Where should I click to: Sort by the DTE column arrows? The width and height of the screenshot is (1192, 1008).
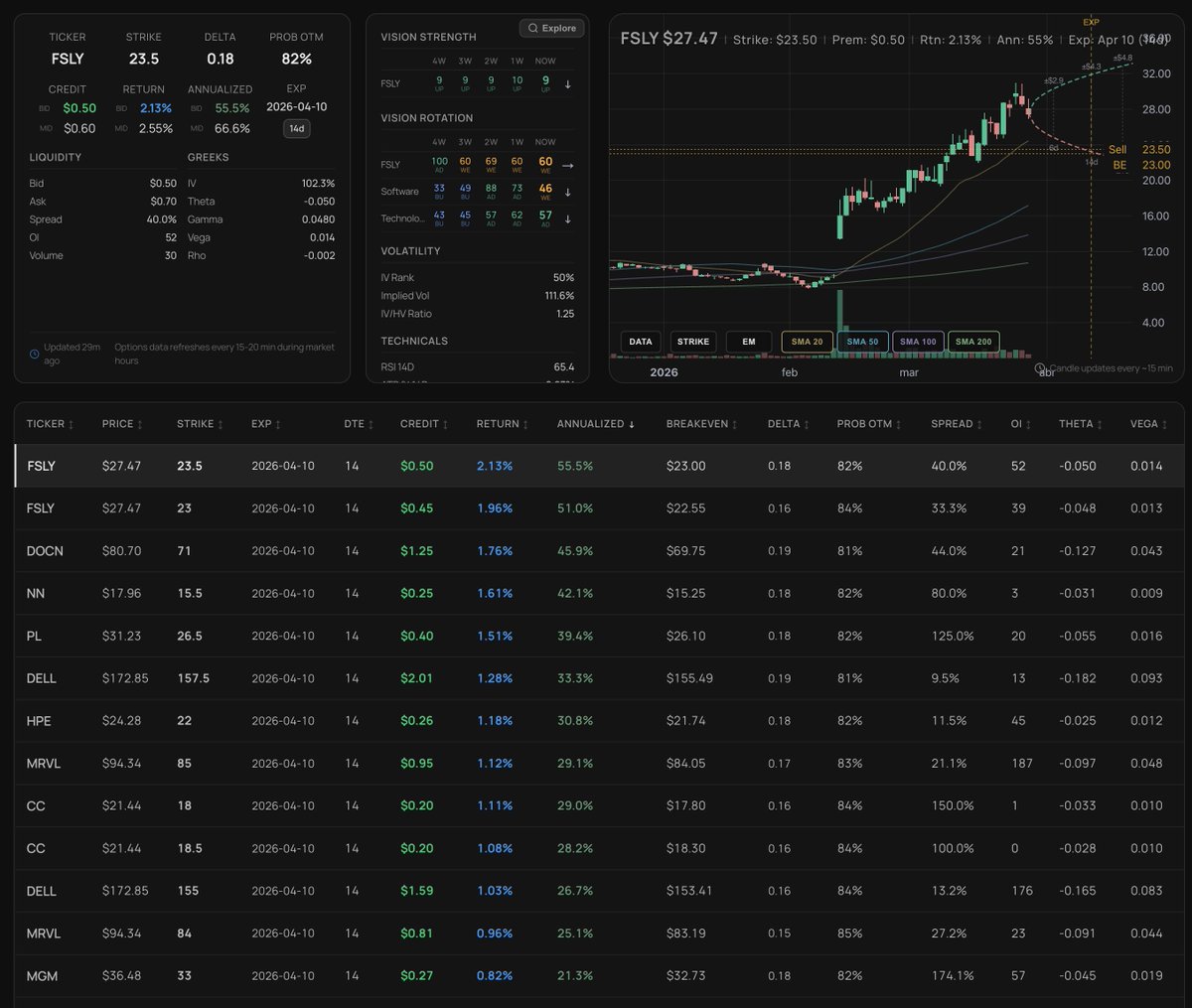click(x=372, y=425)
